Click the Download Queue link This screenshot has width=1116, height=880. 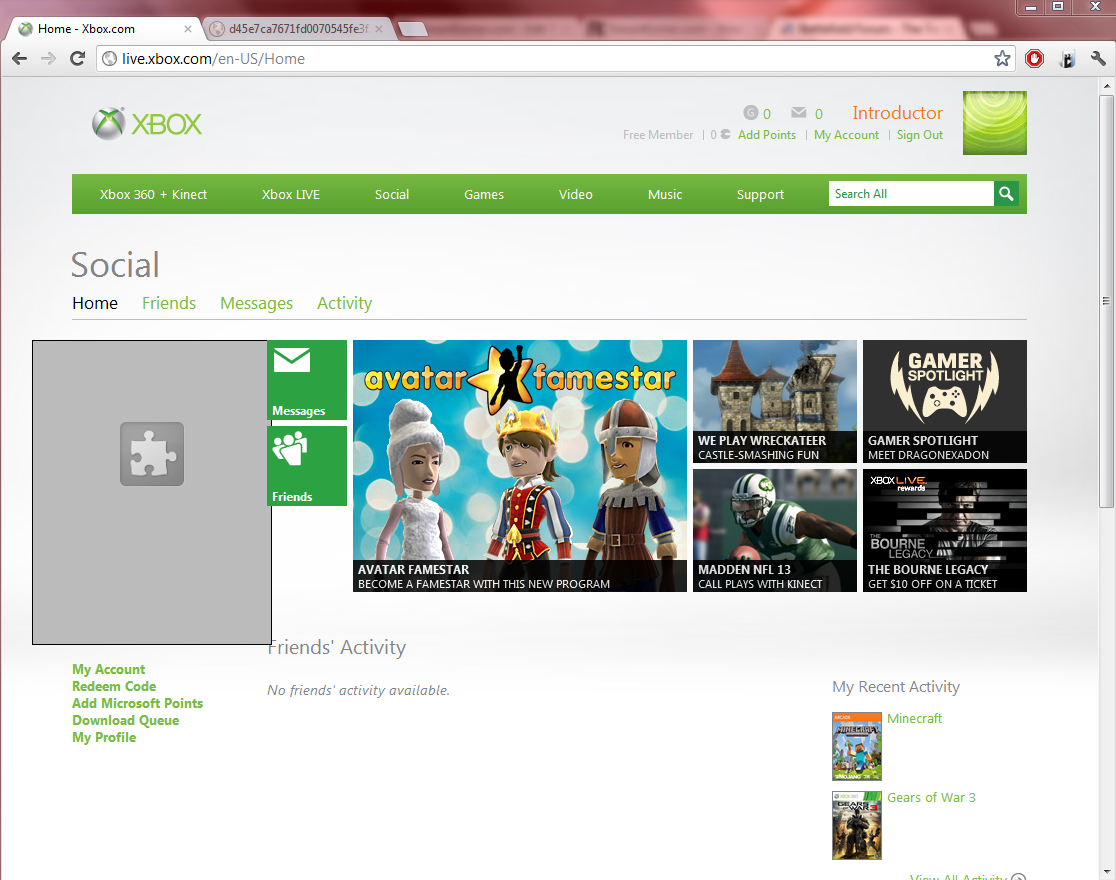[125, 721]
